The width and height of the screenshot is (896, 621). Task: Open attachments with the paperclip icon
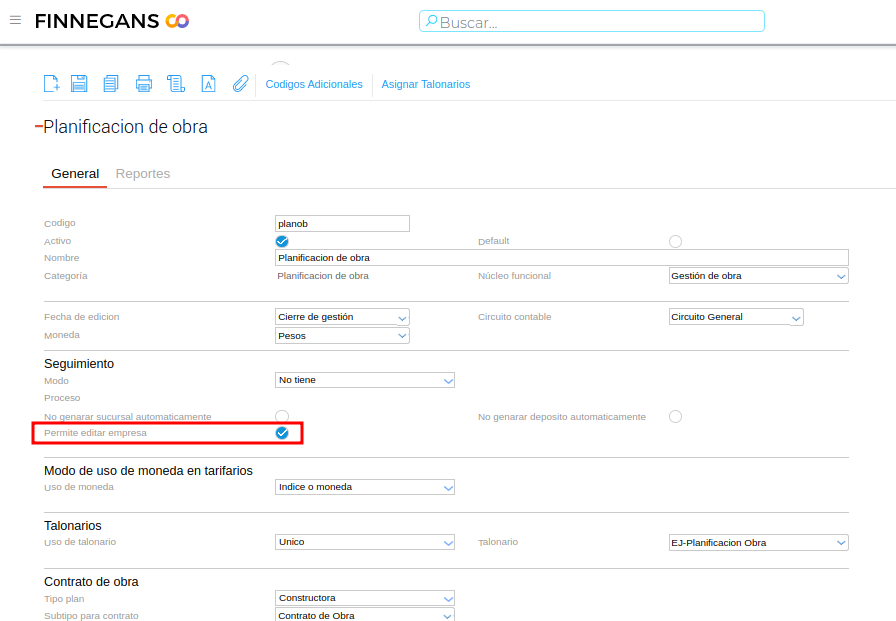(241, 83)
